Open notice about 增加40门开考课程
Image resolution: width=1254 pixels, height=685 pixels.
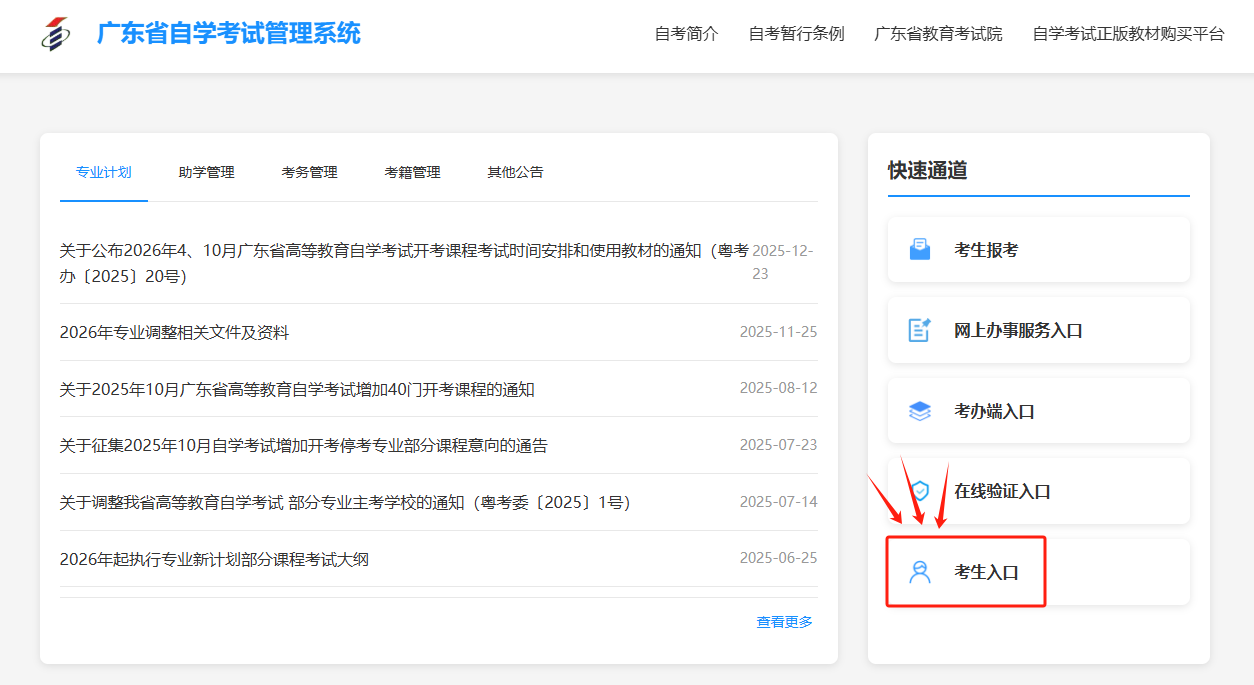click(297, 389)
